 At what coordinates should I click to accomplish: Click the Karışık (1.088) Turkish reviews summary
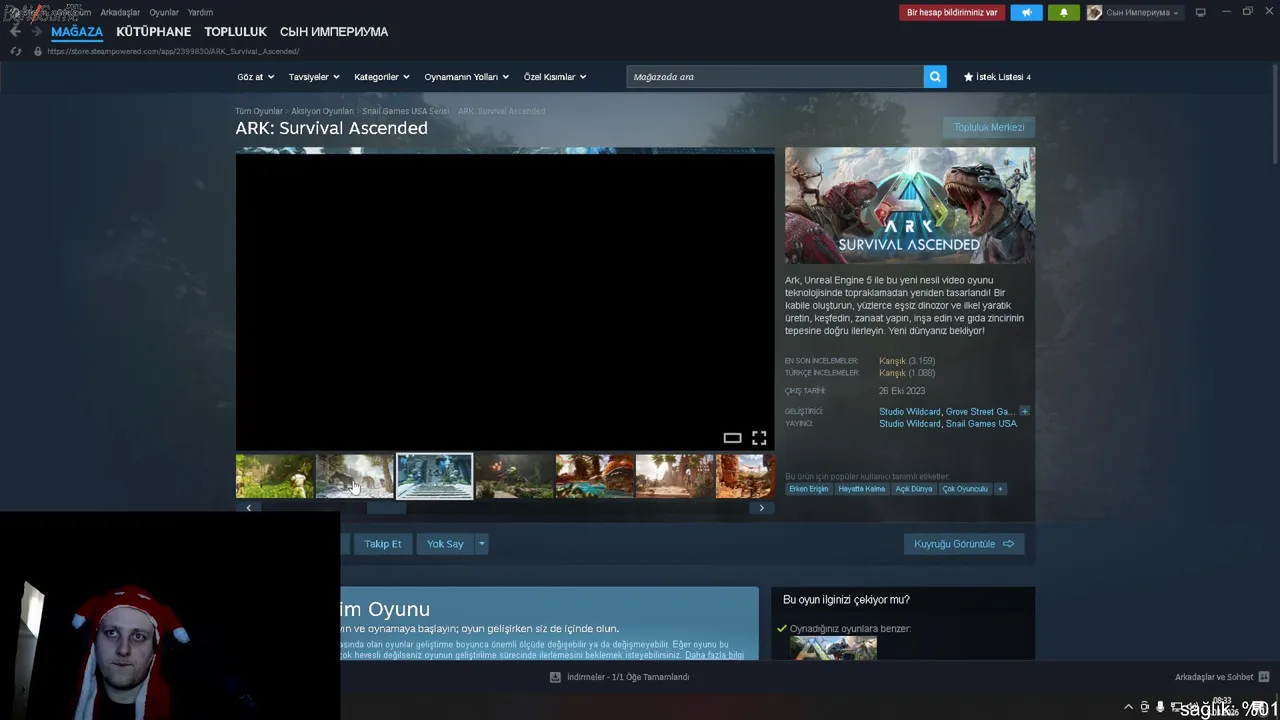[x=907, y=373]
